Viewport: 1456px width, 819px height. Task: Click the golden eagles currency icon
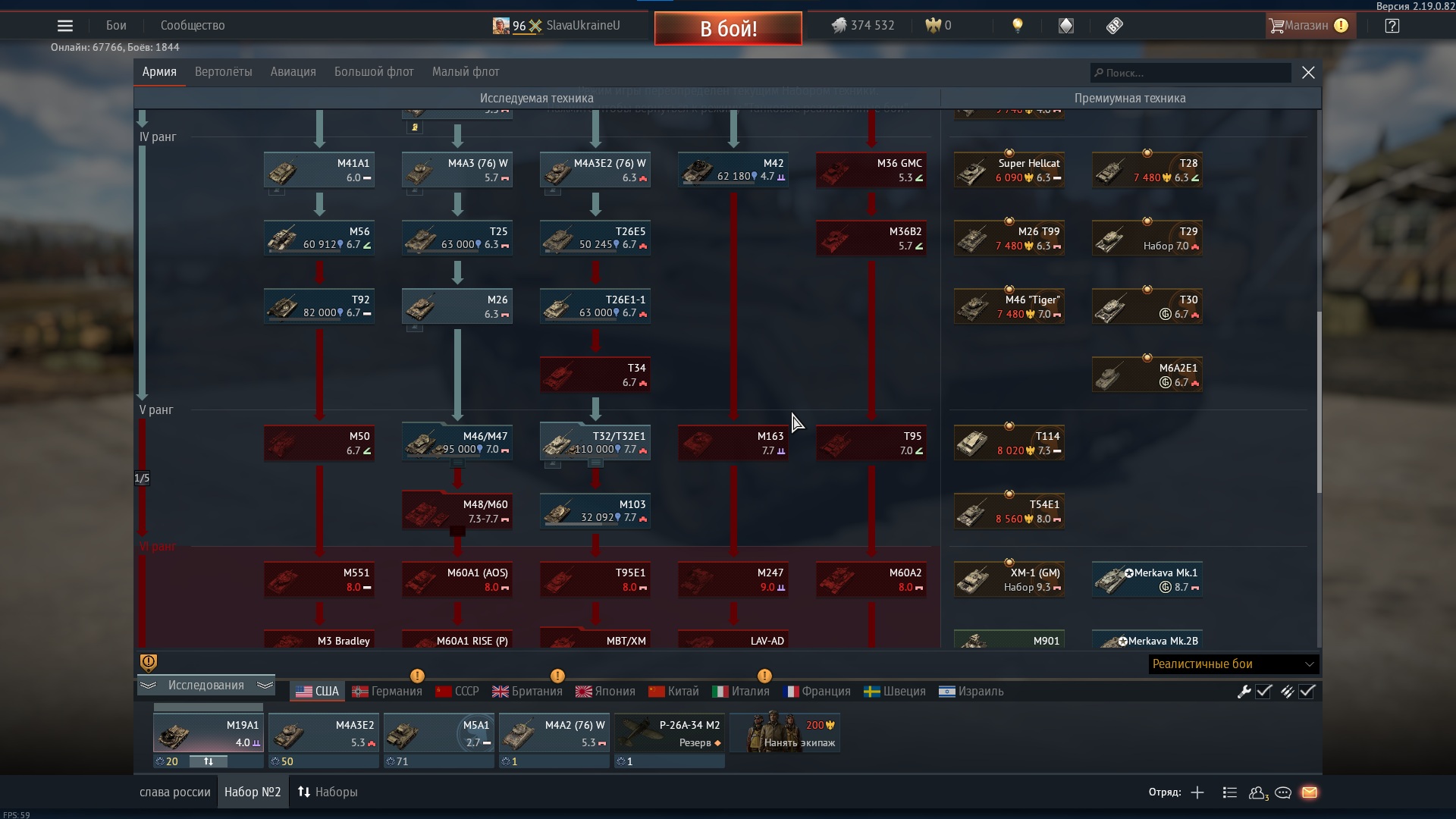click(x=933, y=26)
